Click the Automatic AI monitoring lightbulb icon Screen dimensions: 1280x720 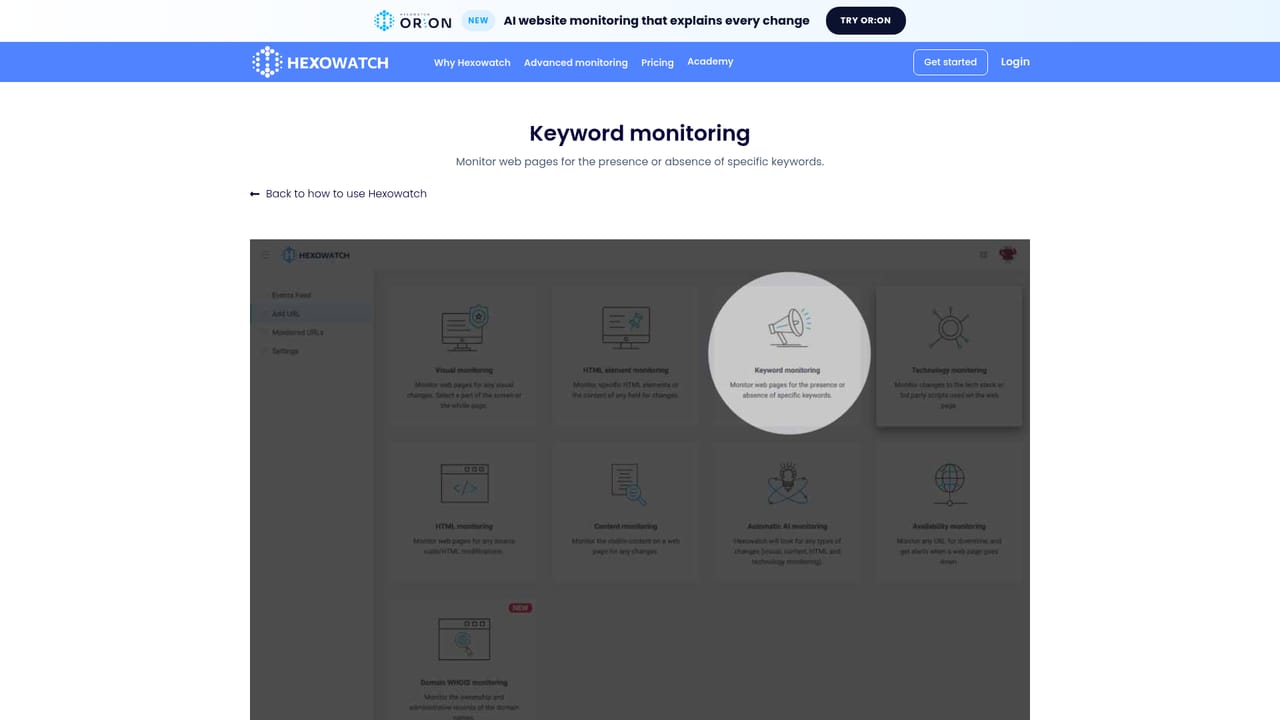[x=788, y=484]
